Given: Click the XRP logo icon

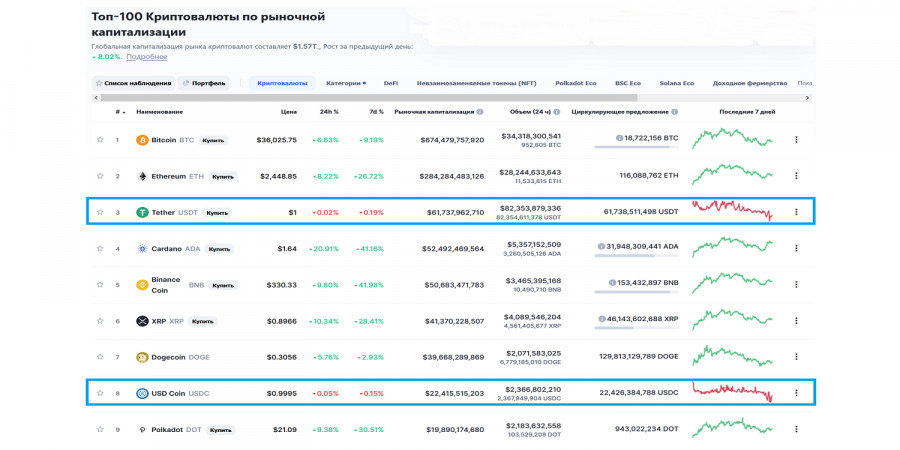Looking at the screenshot, I should coord(142,321).
